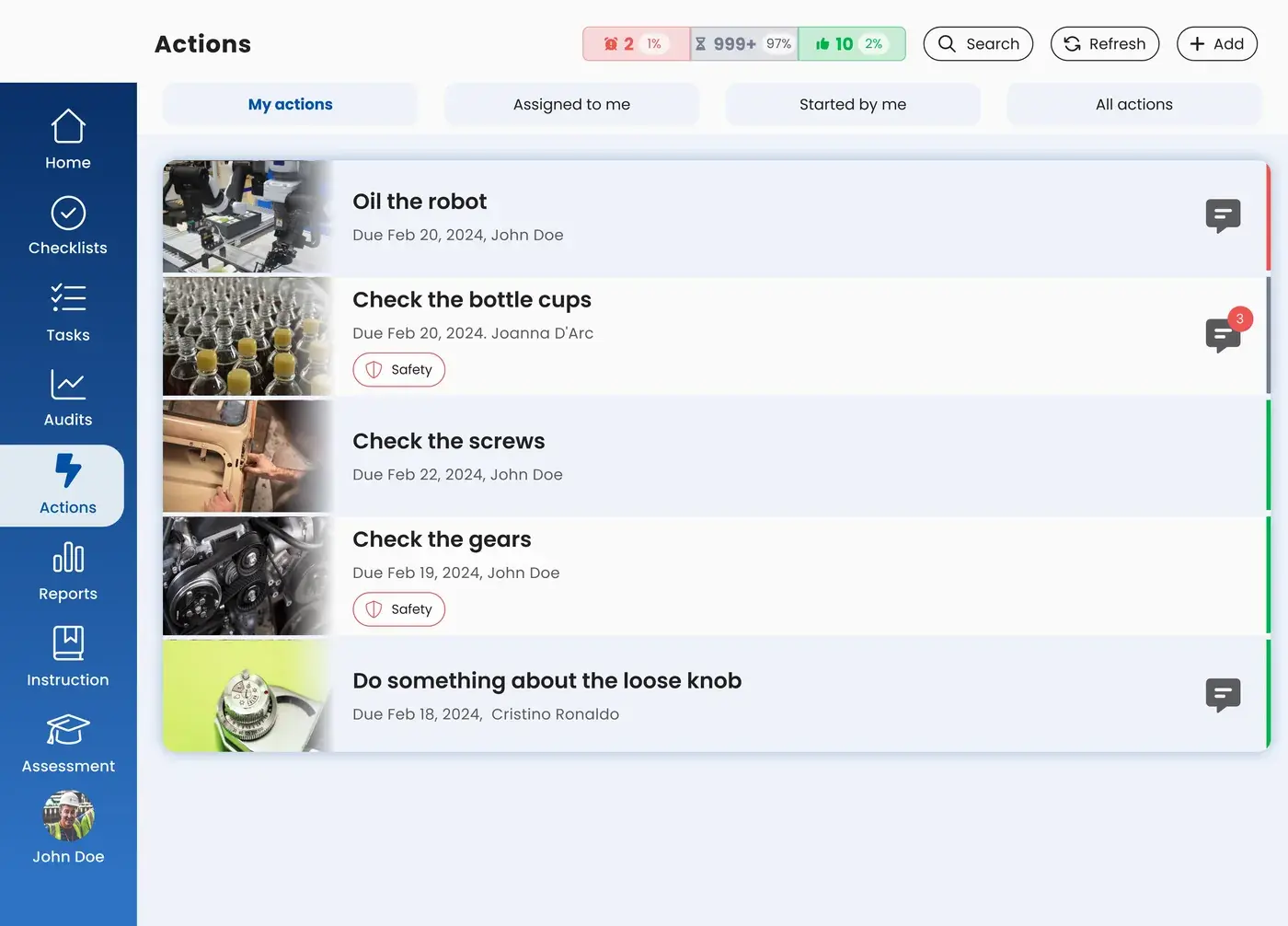Open the Home sidebar icon
The height and width of the screenshot is (926, 1288).
click(x=68, y=127)
